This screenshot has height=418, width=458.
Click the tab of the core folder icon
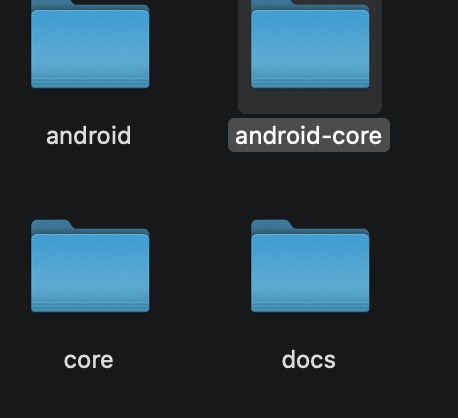(x=52, y=225)
